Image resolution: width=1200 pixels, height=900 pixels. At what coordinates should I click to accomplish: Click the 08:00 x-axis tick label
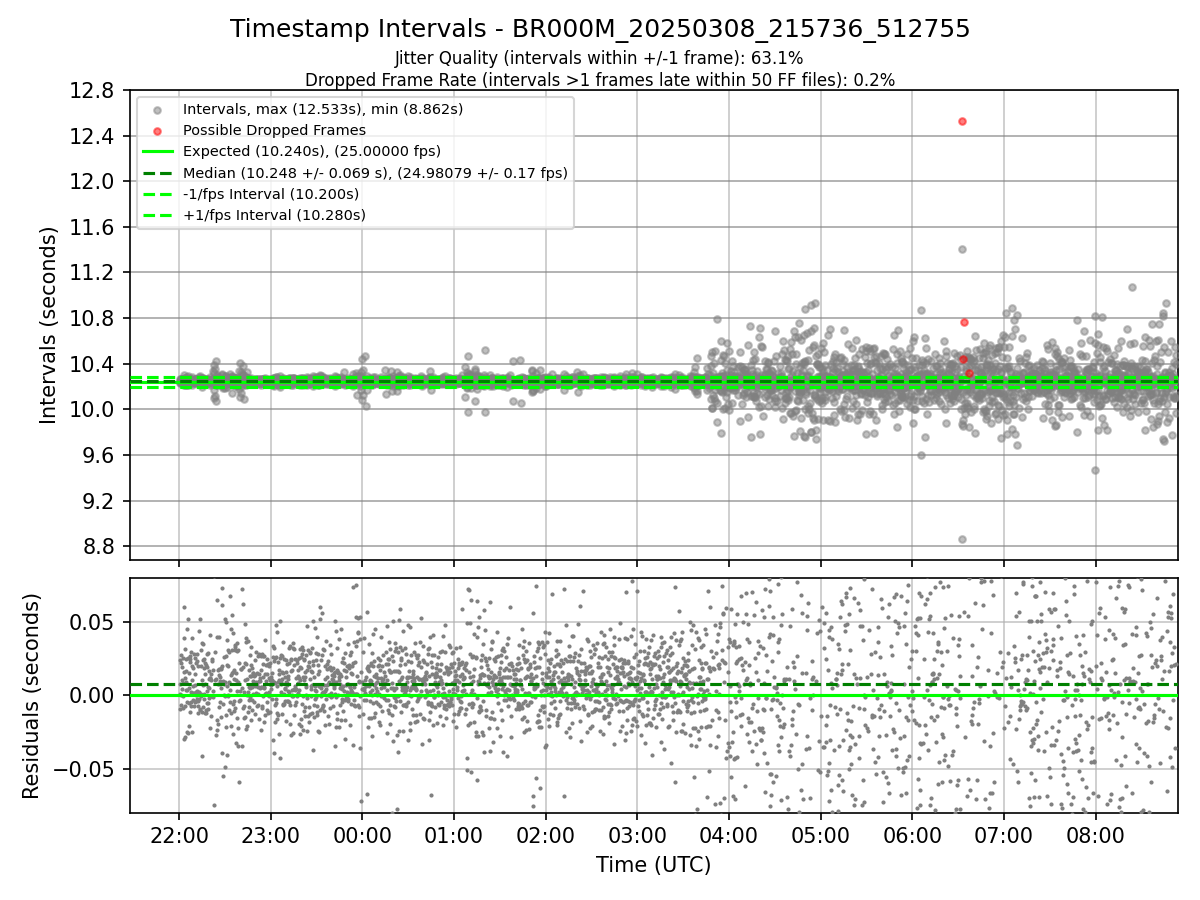point(1095,834)
